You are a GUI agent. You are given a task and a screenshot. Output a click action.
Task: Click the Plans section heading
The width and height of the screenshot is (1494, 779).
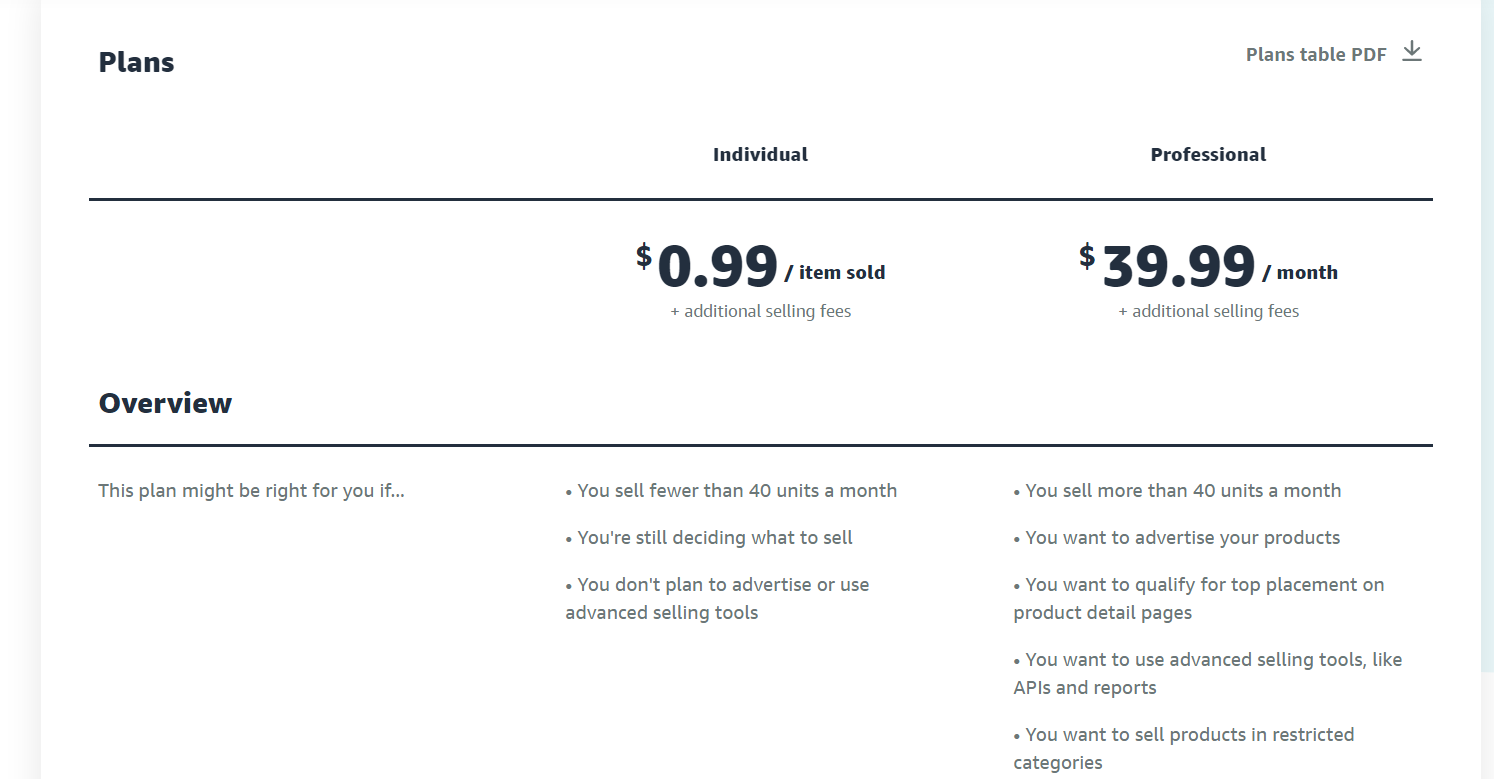coord(136,62)
